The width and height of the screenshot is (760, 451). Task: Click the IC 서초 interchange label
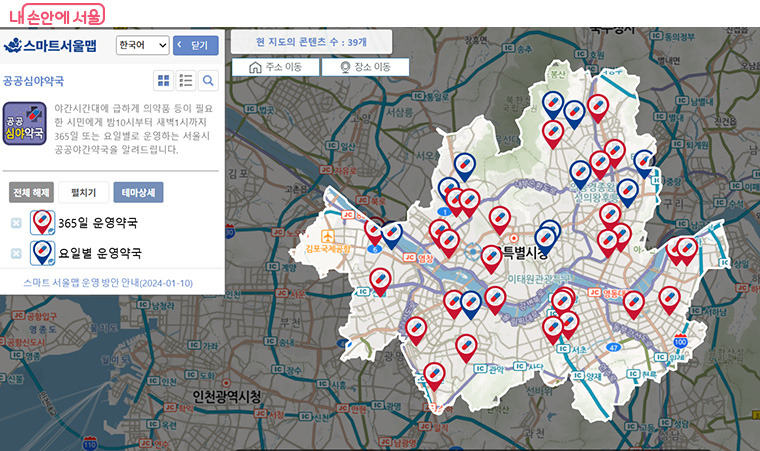[x=572, y=349]
